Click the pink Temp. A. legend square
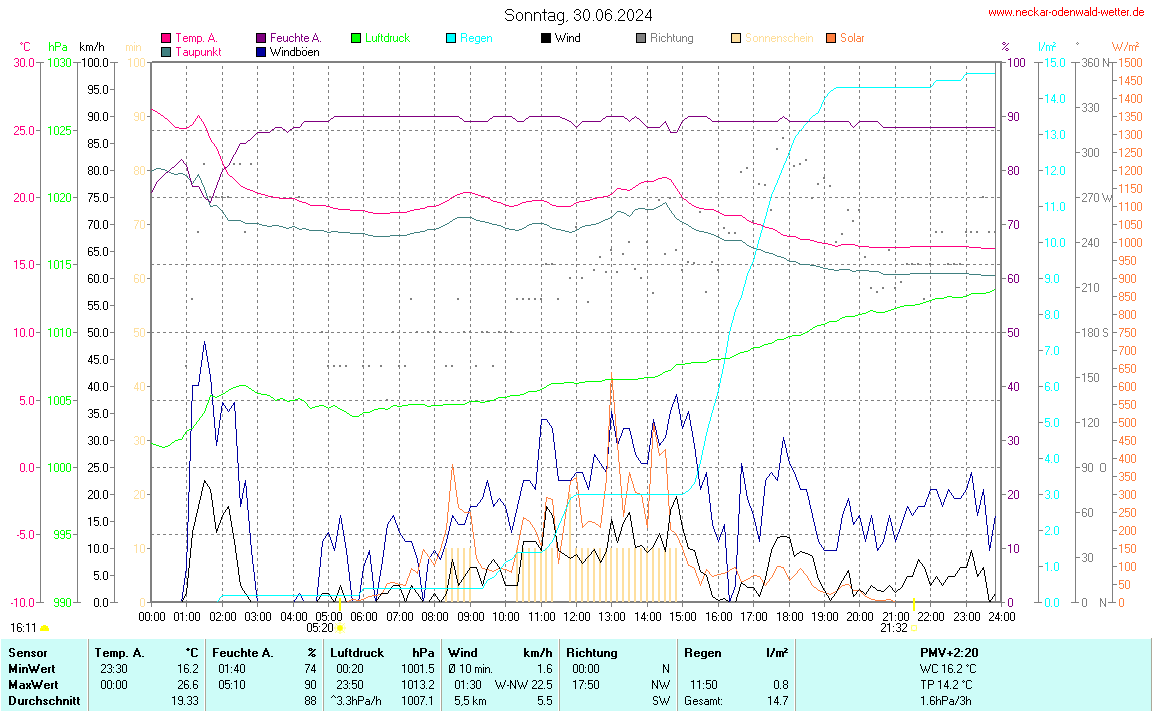The width and height of the screenshot is (1152, 711). [x=166, y=38]
